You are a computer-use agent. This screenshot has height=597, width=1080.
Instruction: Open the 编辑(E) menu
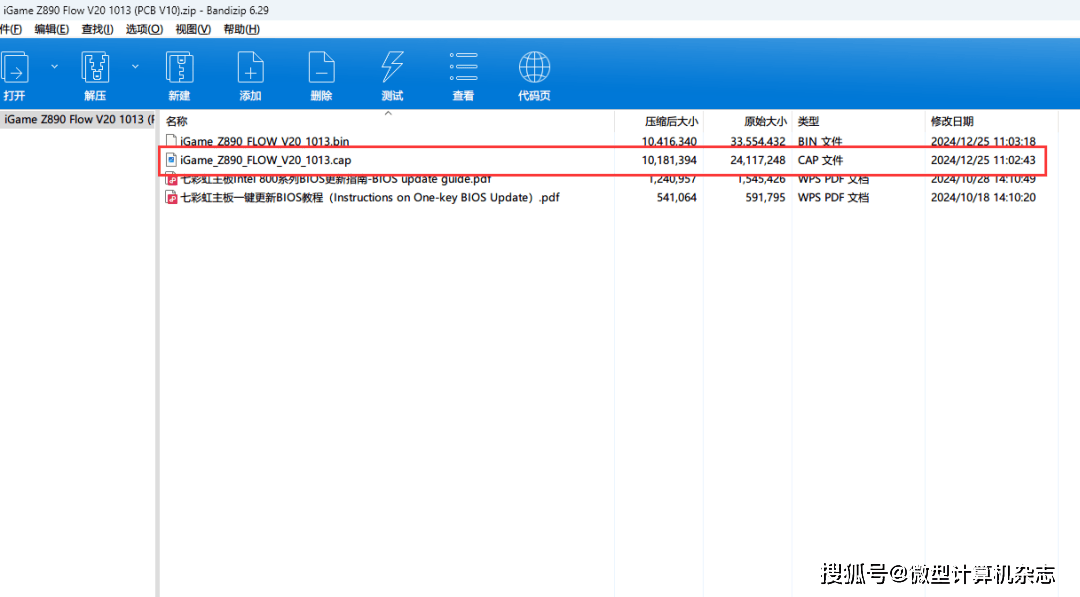52,29
